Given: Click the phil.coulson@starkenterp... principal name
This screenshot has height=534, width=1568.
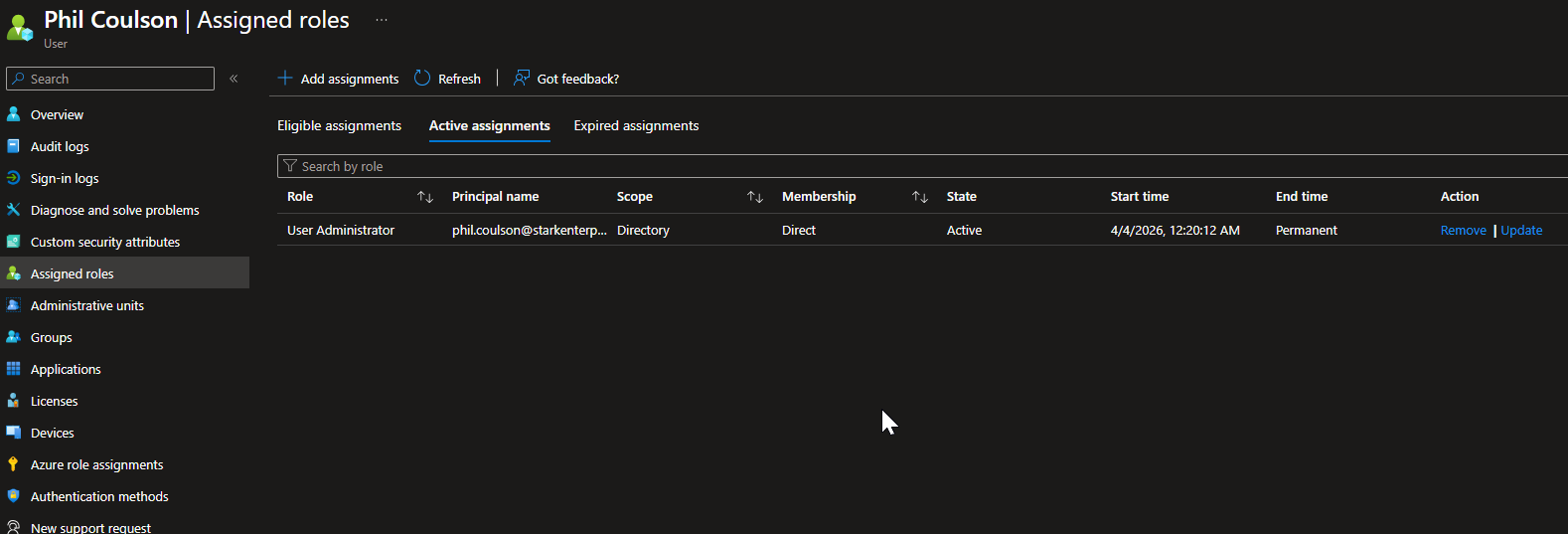Looking at the screenshot, I should click(x=529, y=230).
